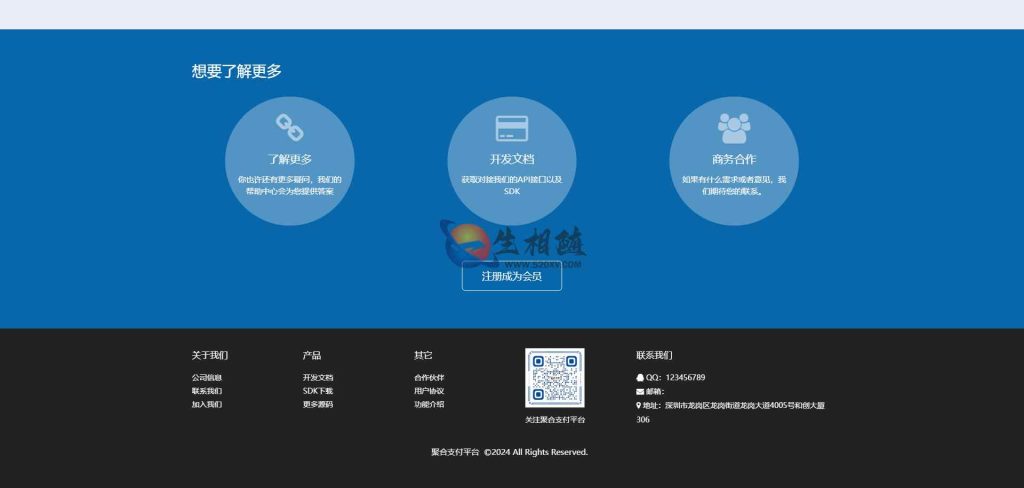Viewport: 1024px width, 488px height.
Task: Click the 其它 footer column heading
Action: pos(423,355)
